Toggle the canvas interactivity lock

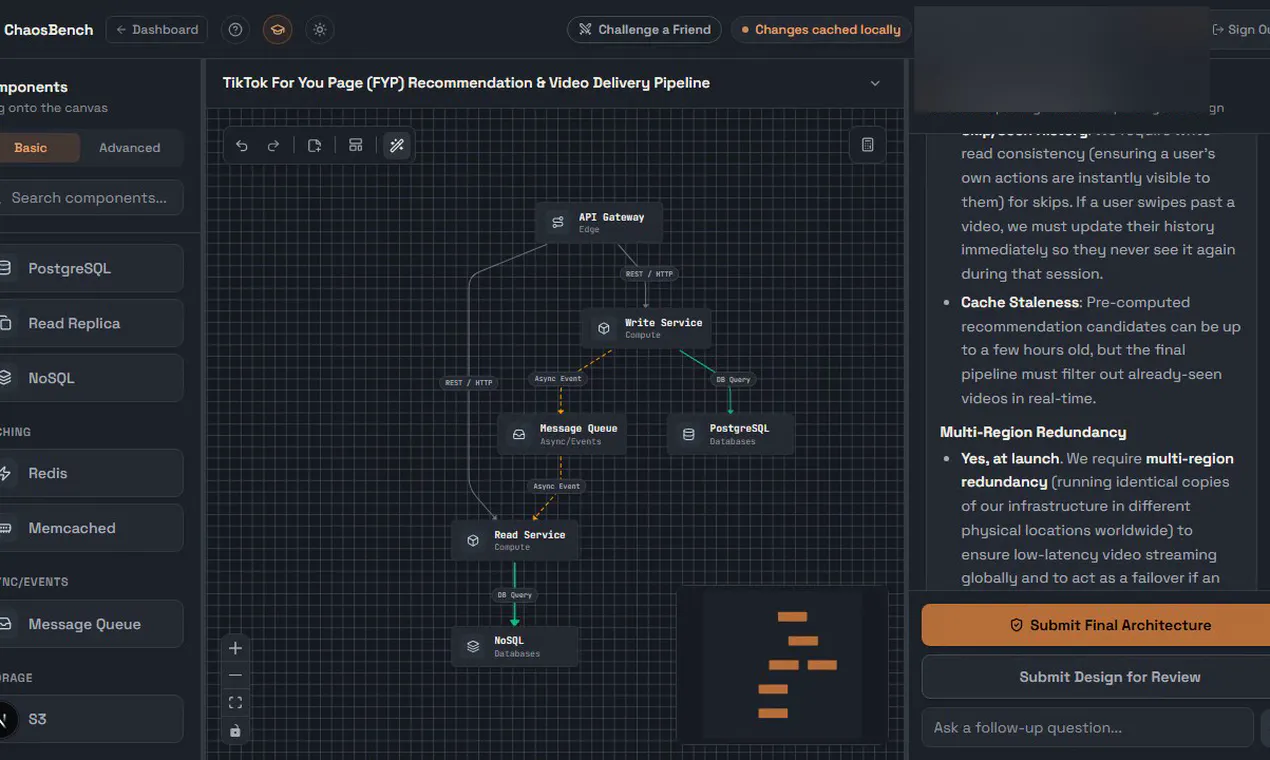tap(235, 731)
